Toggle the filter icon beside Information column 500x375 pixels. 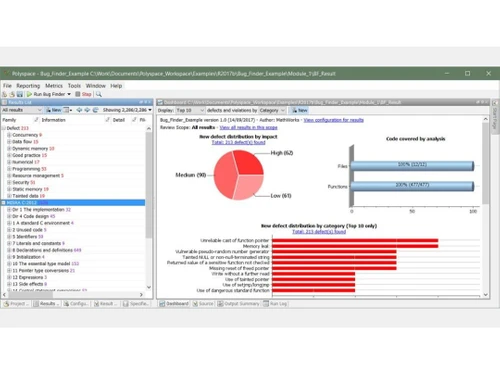click(x=107, y=120)
